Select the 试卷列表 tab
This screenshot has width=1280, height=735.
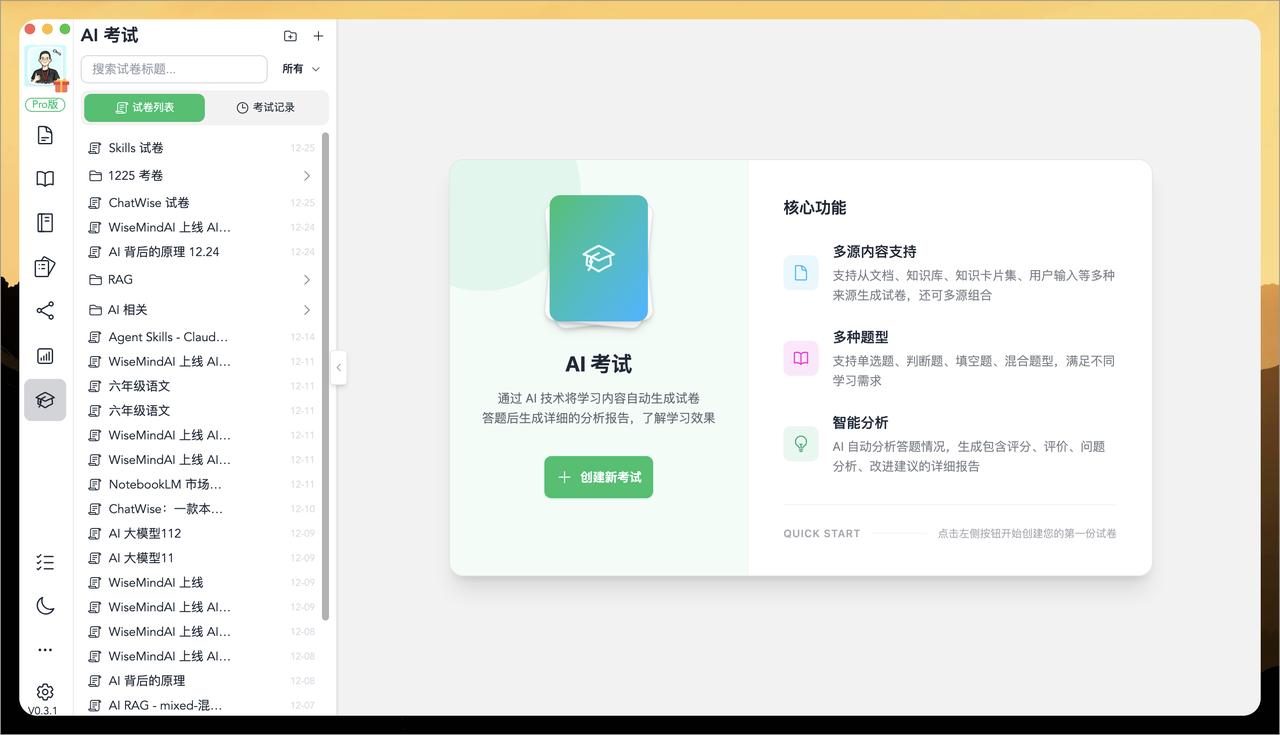tap(144, 105)
